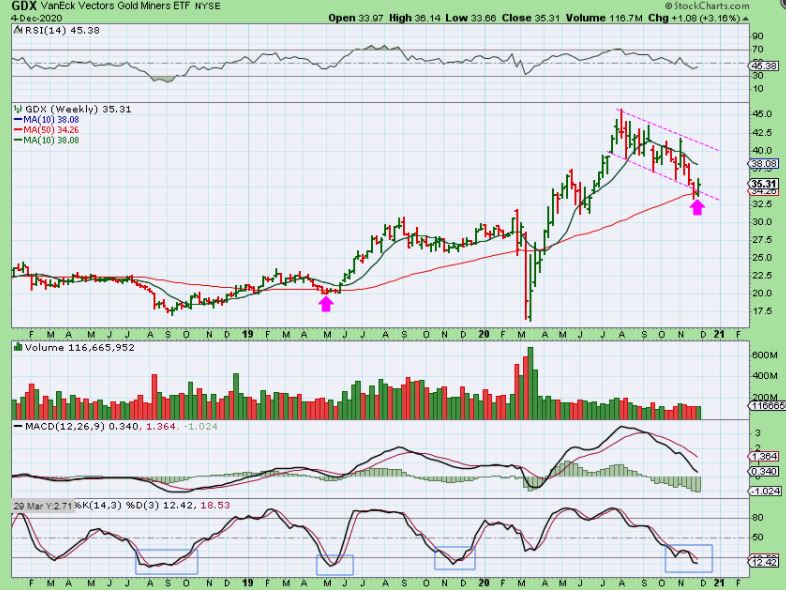
Task: Click the 29 Mar Y:2.71 cursor readout
Action: click(44, 505)
